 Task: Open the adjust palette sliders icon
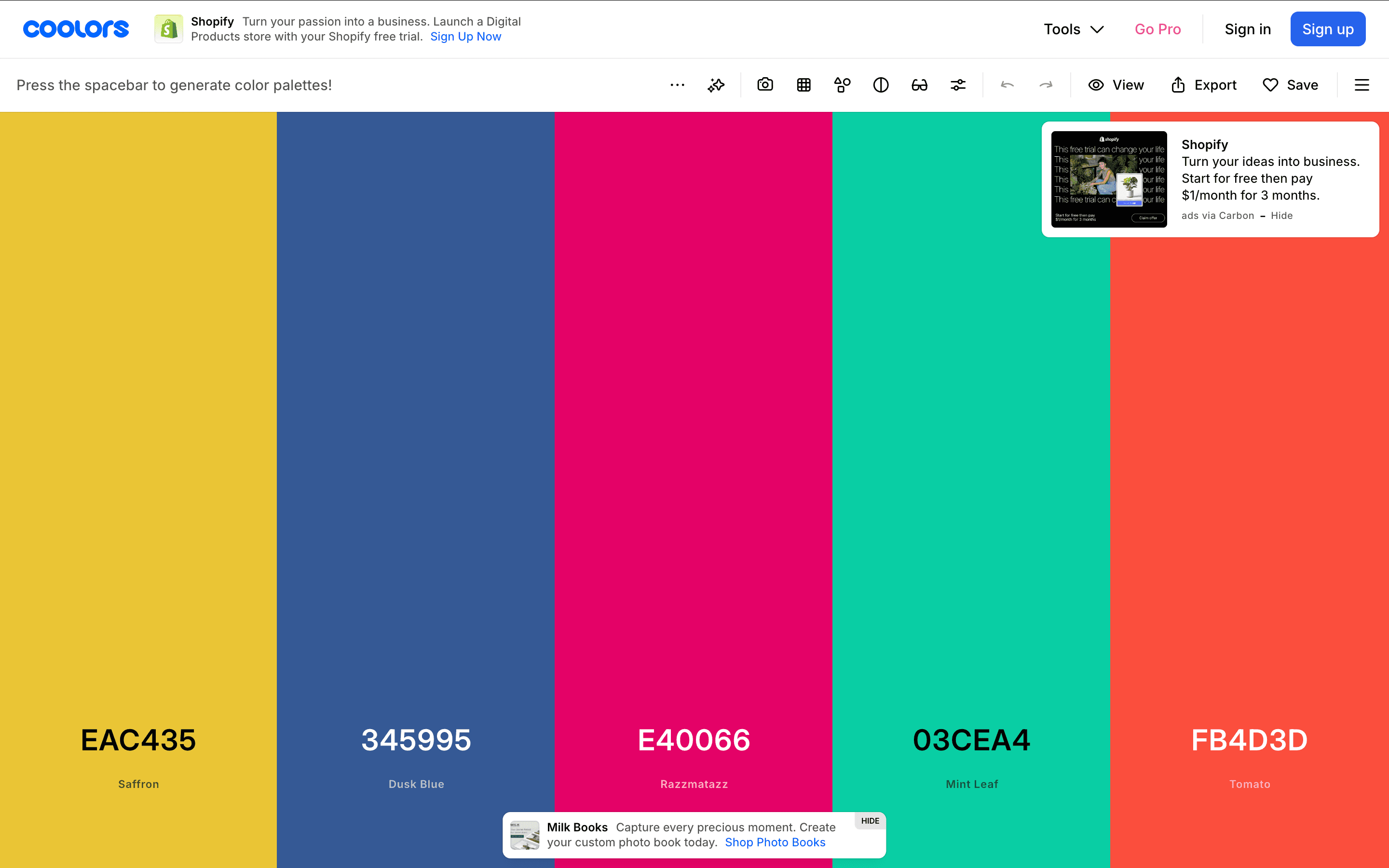958,85
